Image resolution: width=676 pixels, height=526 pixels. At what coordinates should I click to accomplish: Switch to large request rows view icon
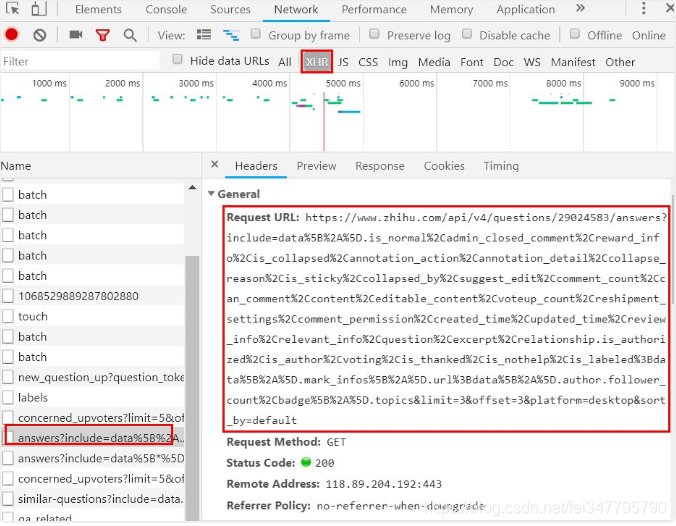coord(203,34)
